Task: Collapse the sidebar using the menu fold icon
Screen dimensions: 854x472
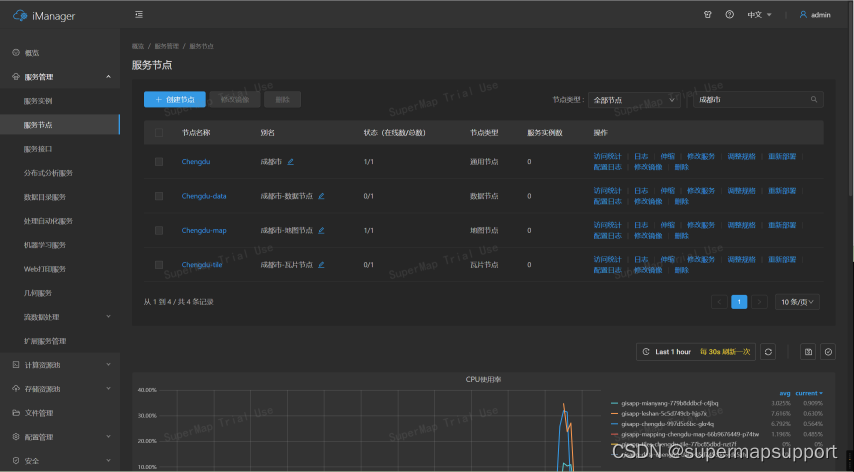Action: [138, 15]
